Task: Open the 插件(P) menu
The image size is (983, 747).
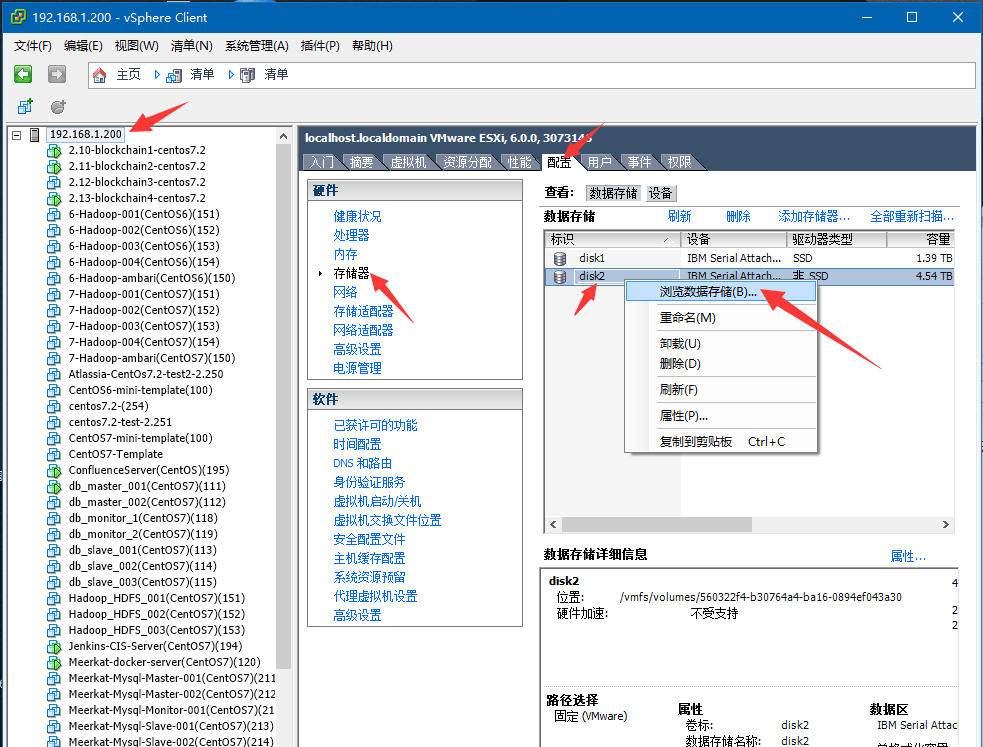Action: tap(320, 46)
